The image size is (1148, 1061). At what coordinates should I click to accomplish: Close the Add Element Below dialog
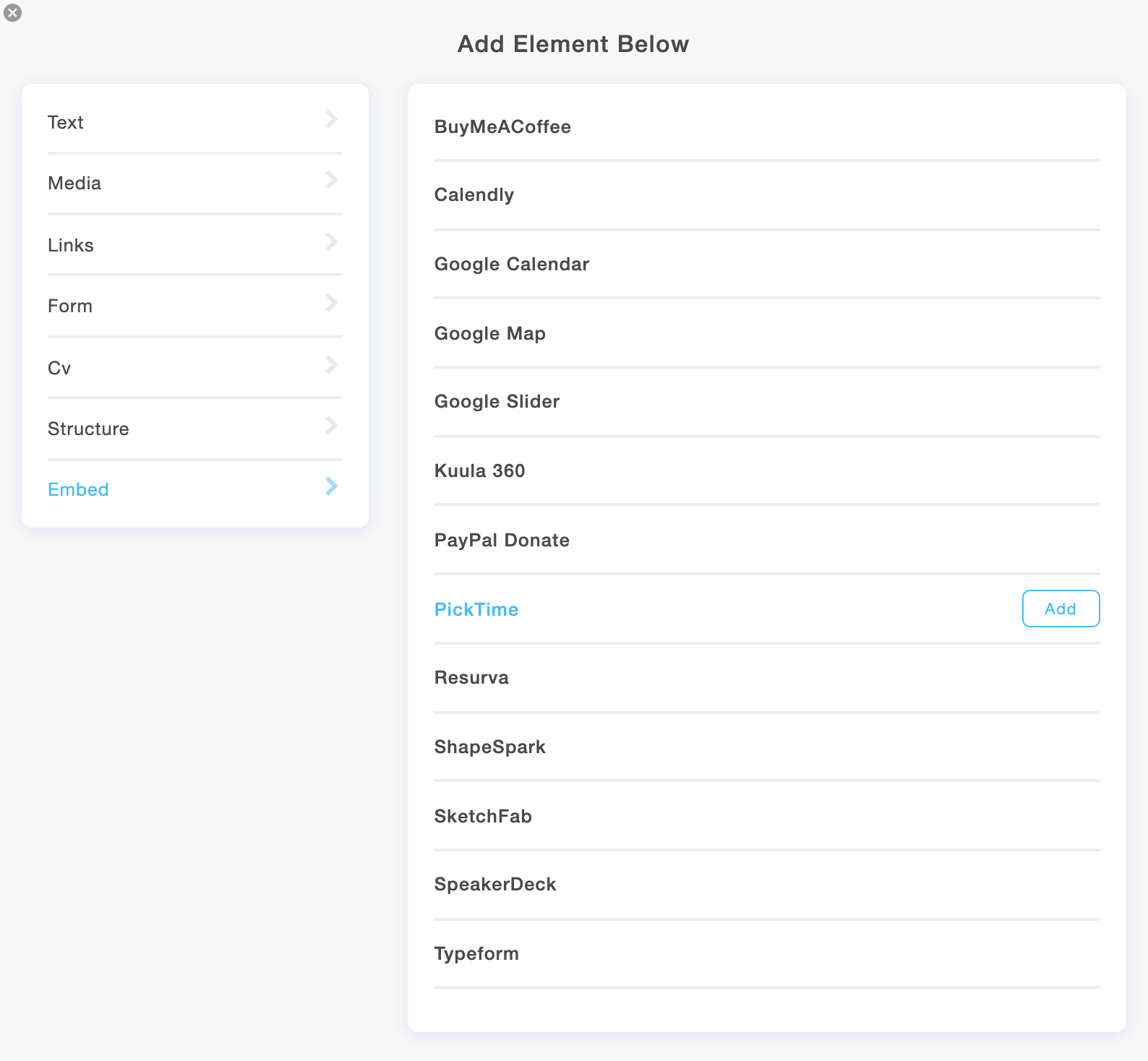point(12,12)
